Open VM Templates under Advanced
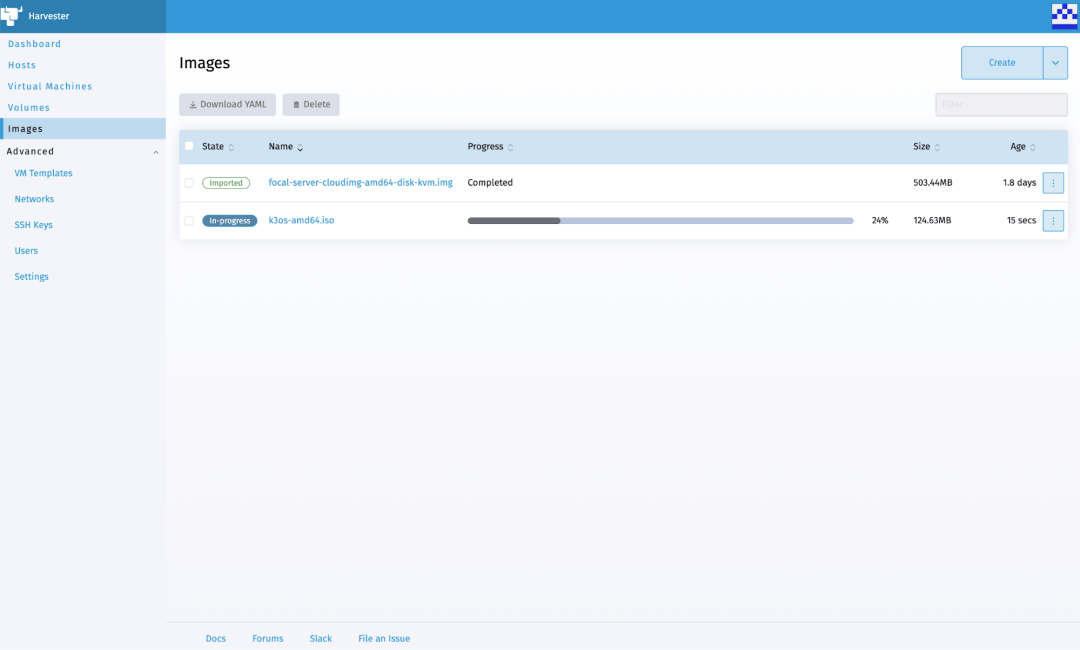The width and height of the screenshot is (1080, 650). [x=43, y=173]
